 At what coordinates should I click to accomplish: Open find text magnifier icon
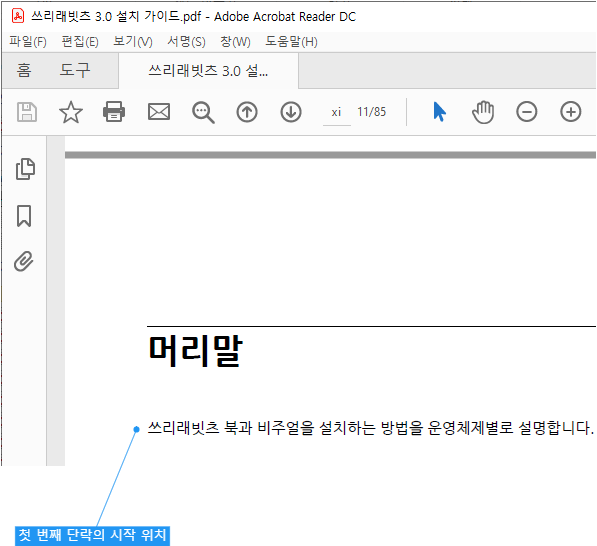[203, 112]
